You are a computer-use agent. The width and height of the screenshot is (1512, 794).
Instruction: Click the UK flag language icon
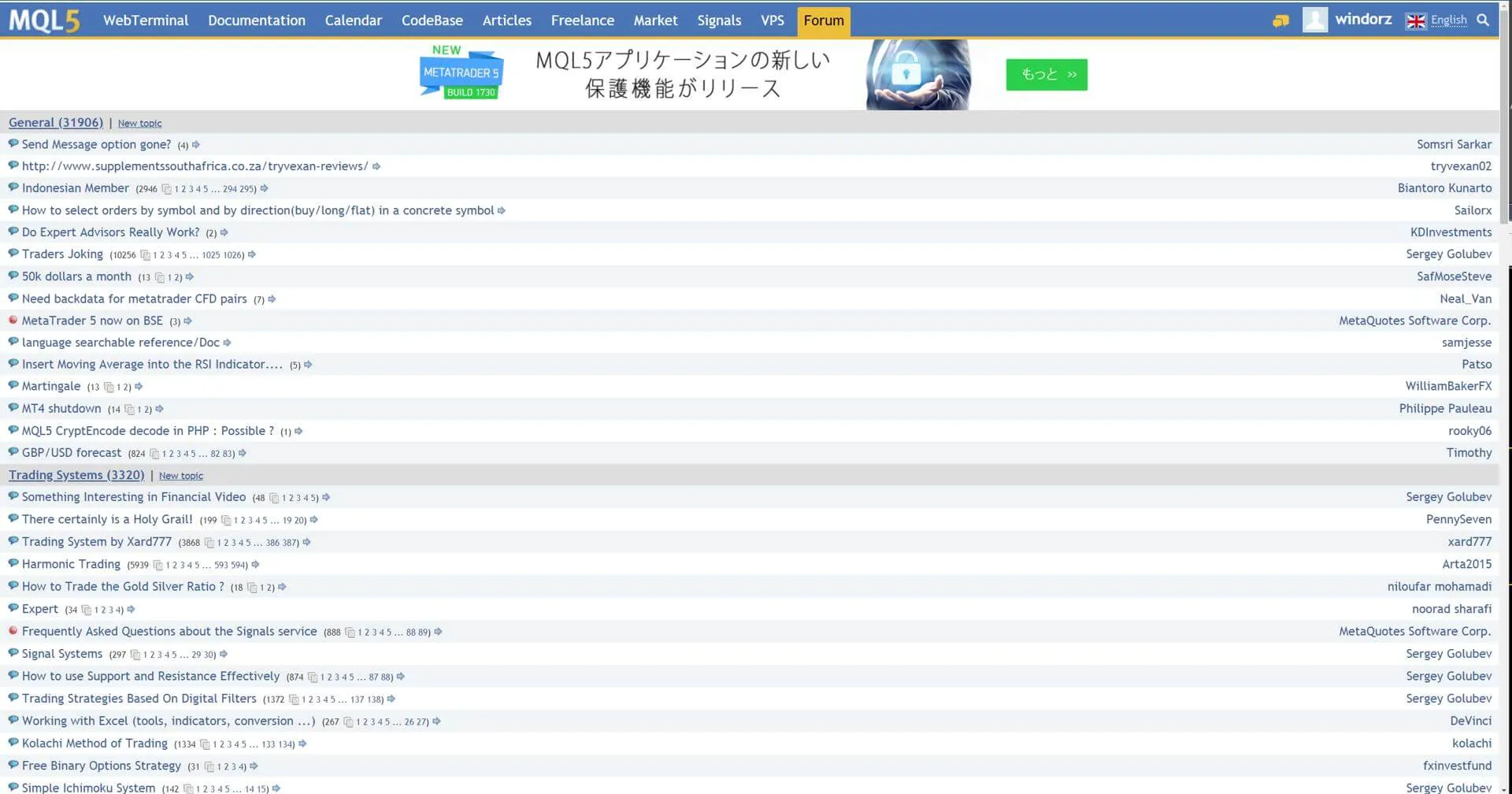[x=1415, y=20]
